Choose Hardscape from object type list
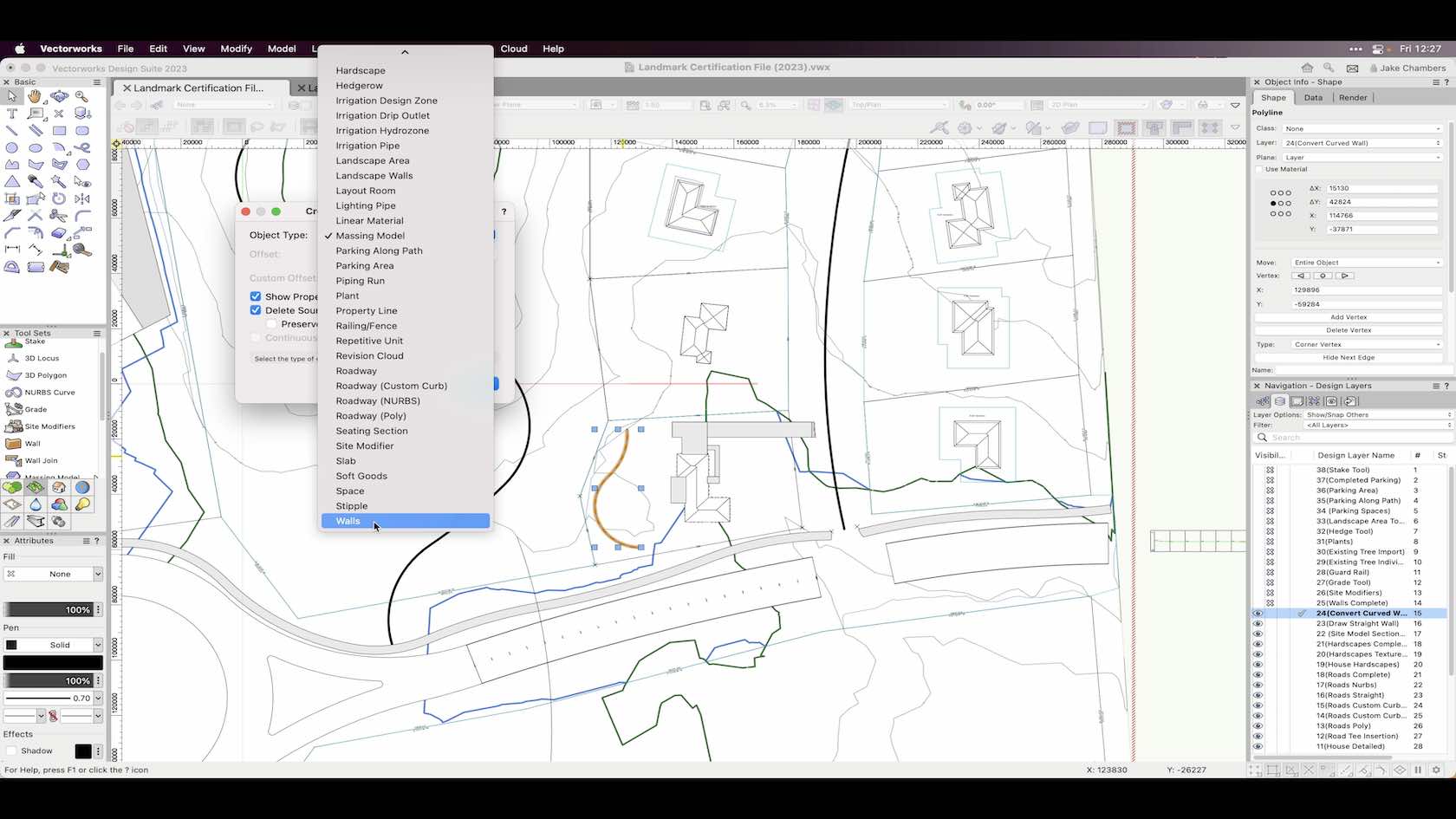 [361, 71]
